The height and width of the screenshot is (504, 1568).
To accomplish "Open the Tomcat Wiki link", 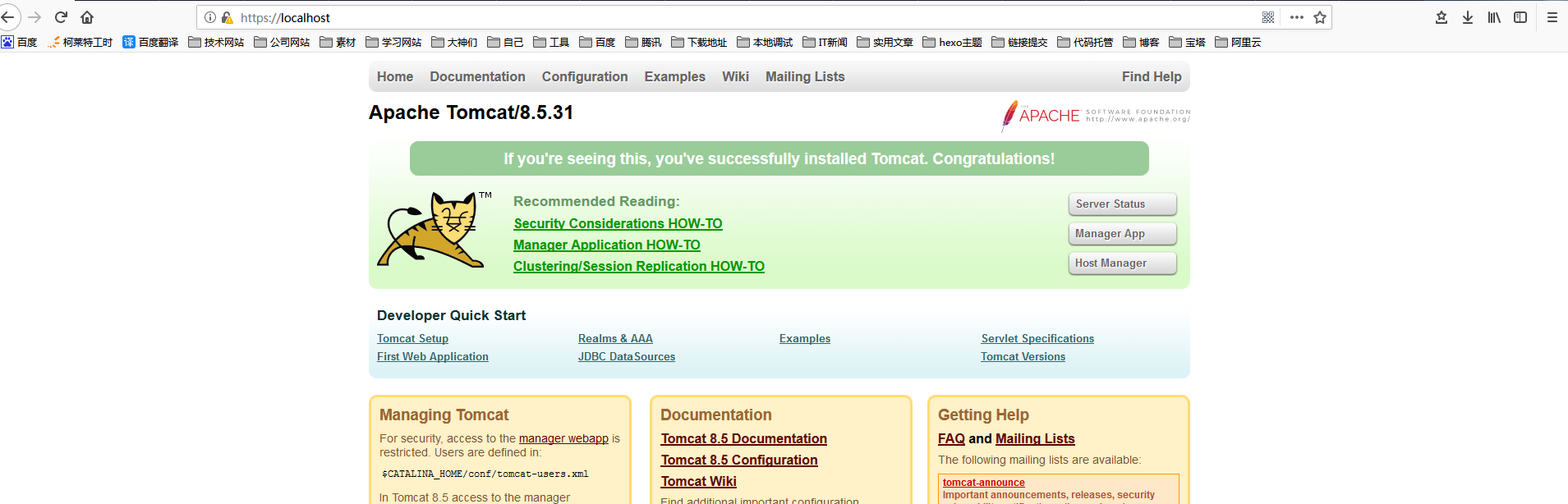I will click(699, 482).
